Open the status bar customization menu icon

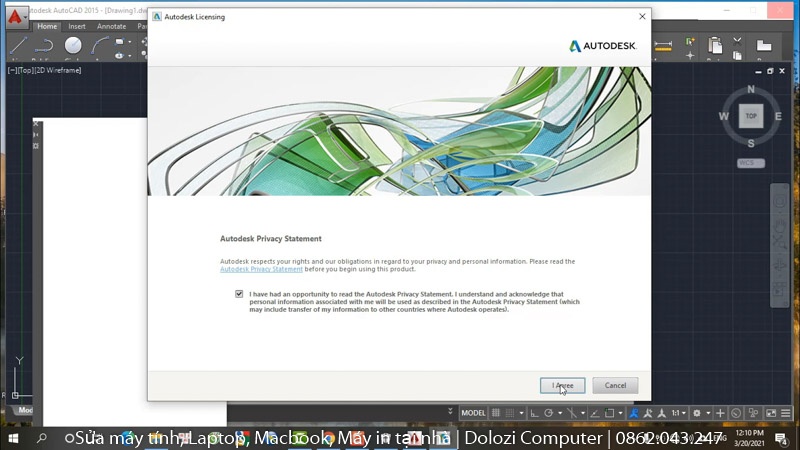tap(786, 413)
